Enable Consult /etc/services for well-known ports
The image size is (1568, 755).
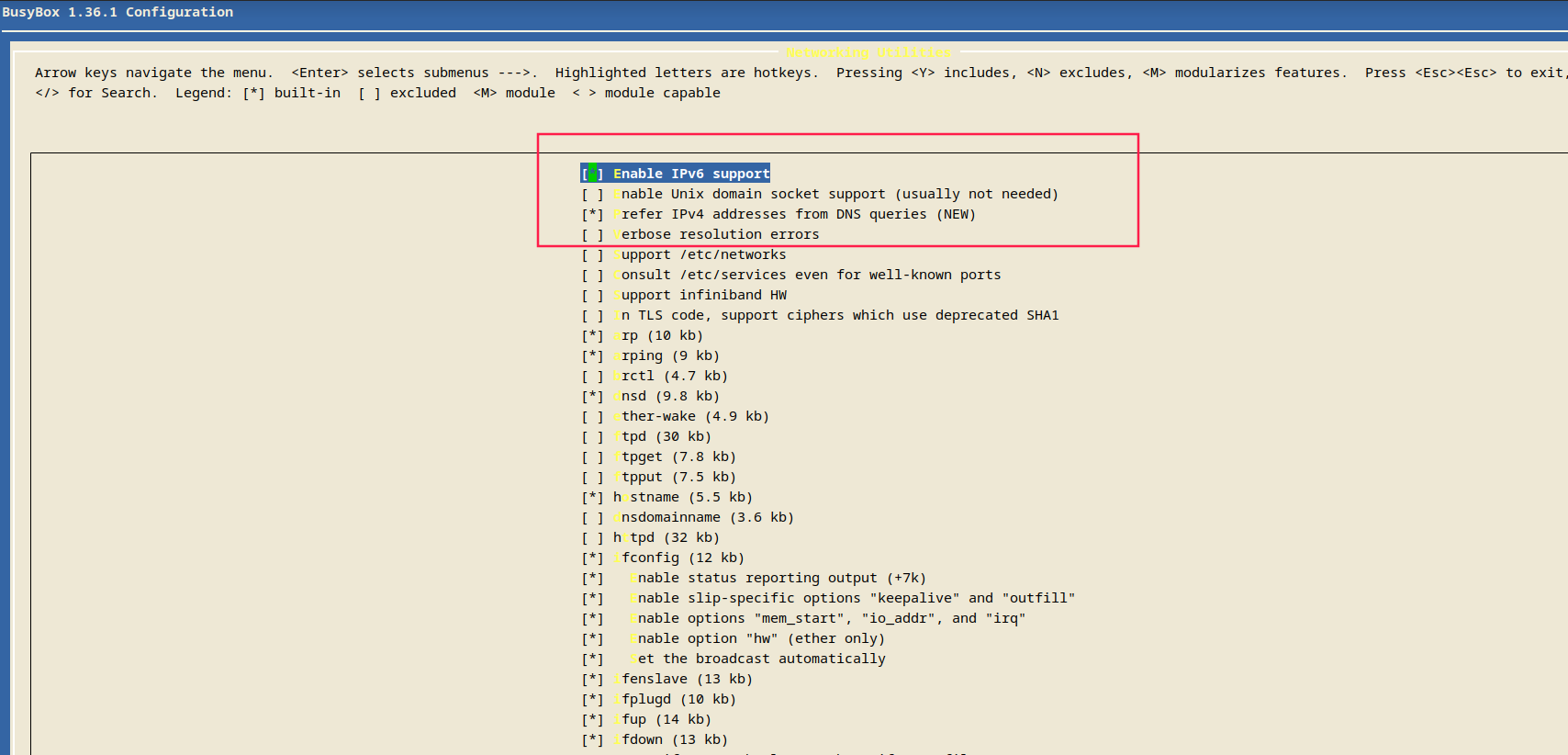(791, 275)
